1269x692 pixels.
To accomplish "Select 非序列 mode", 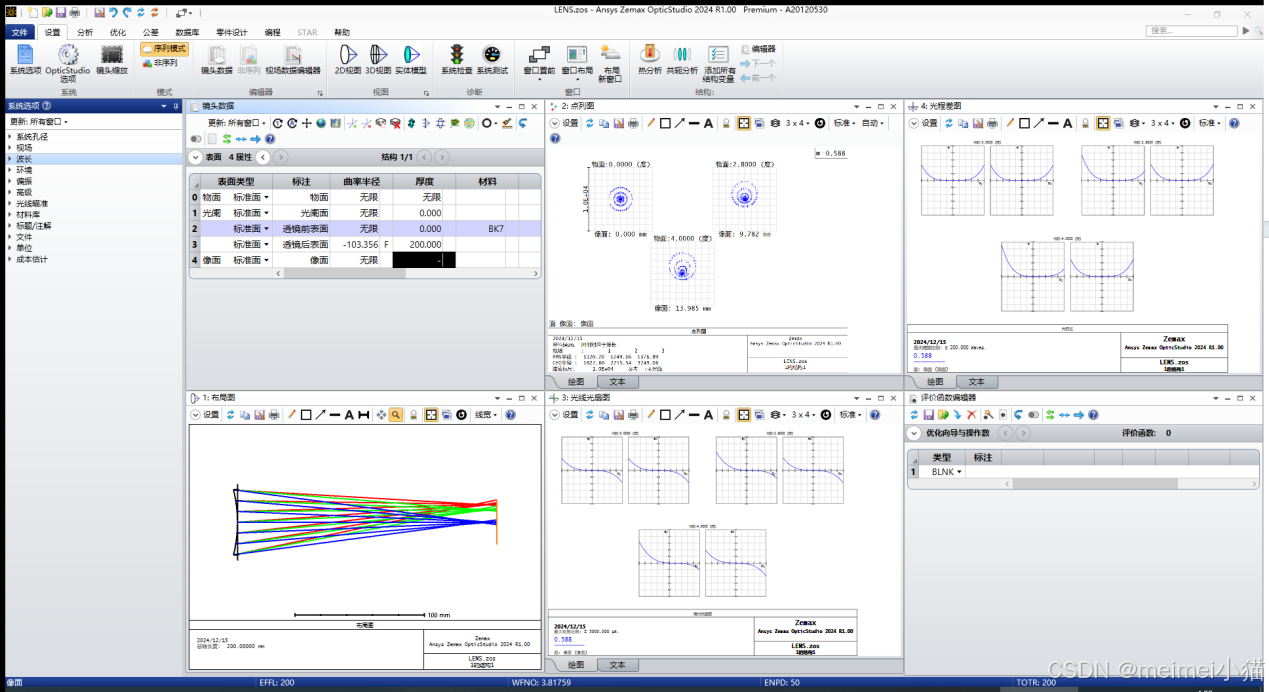I will pos(160,62).
